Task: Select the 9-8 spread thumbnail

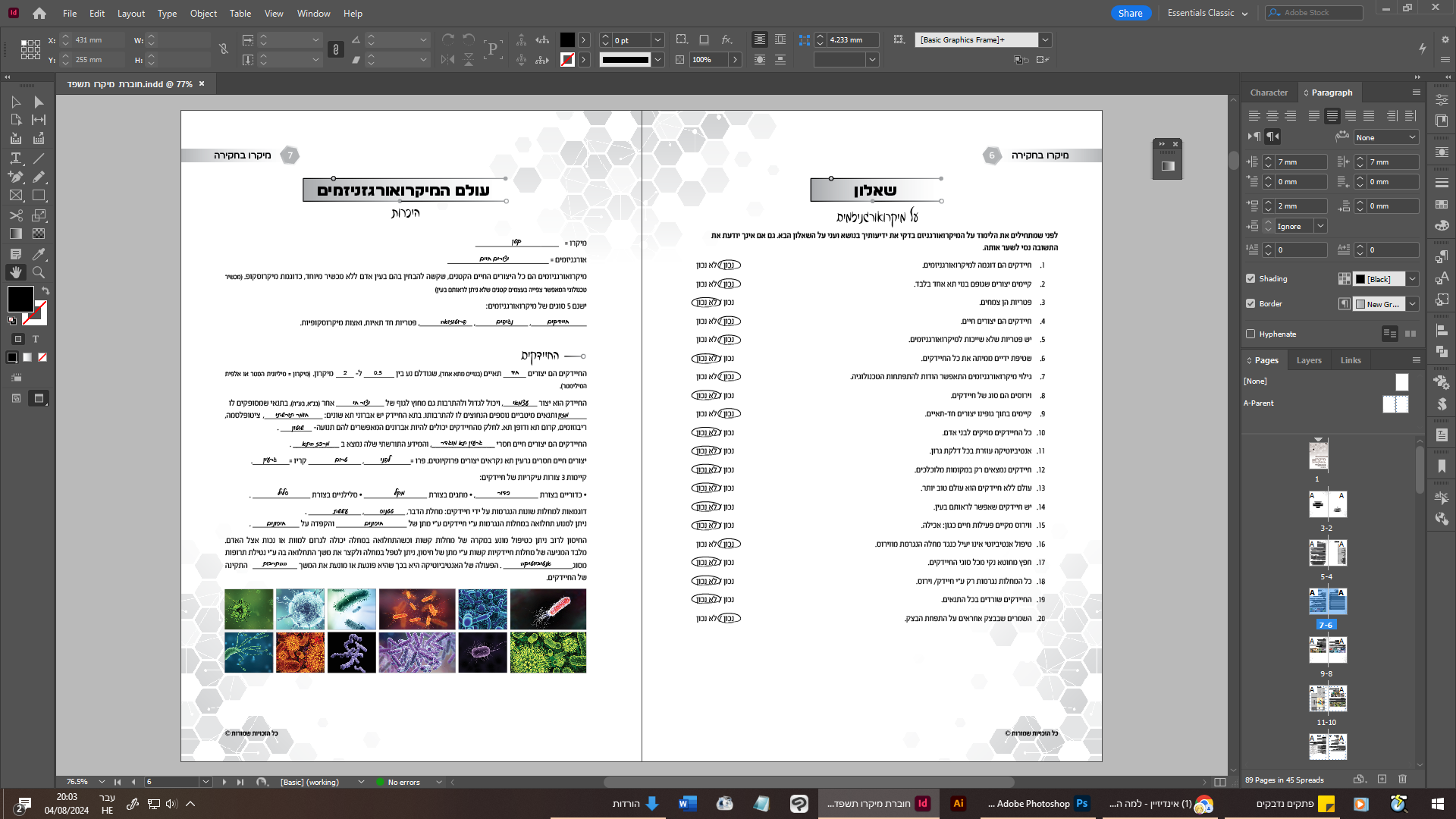Action: pyautogui.click(x=1327, y=651)
